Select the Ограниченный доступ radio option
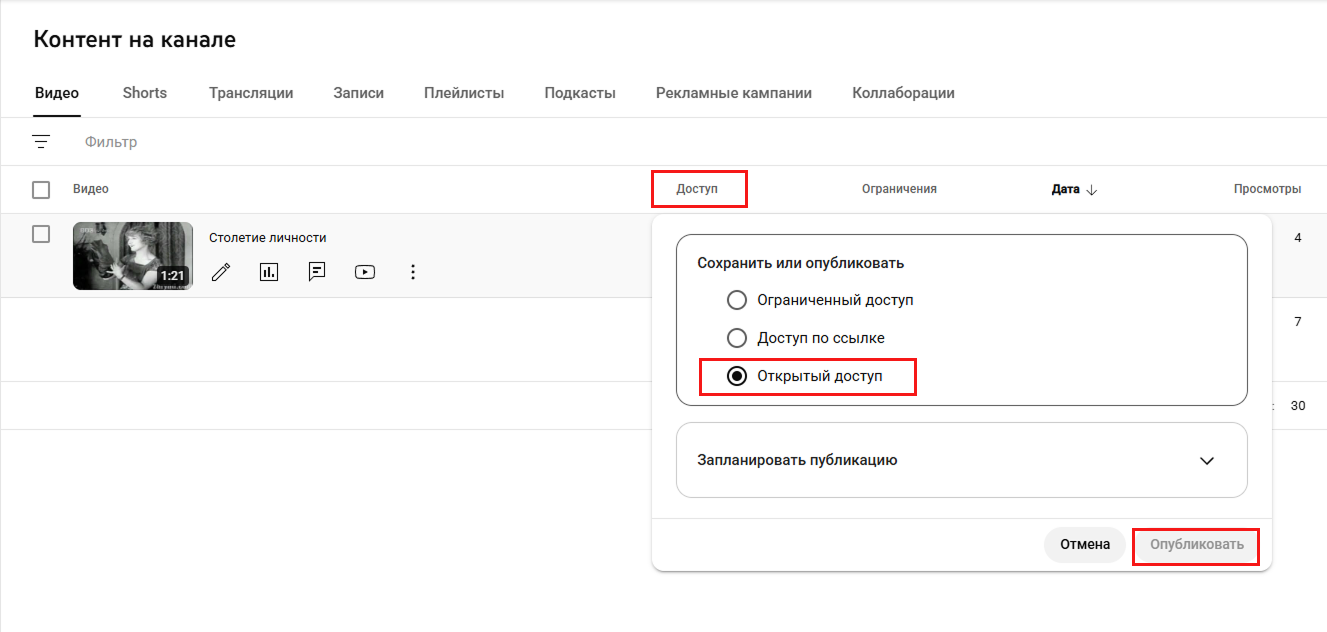 coord(737,300)
